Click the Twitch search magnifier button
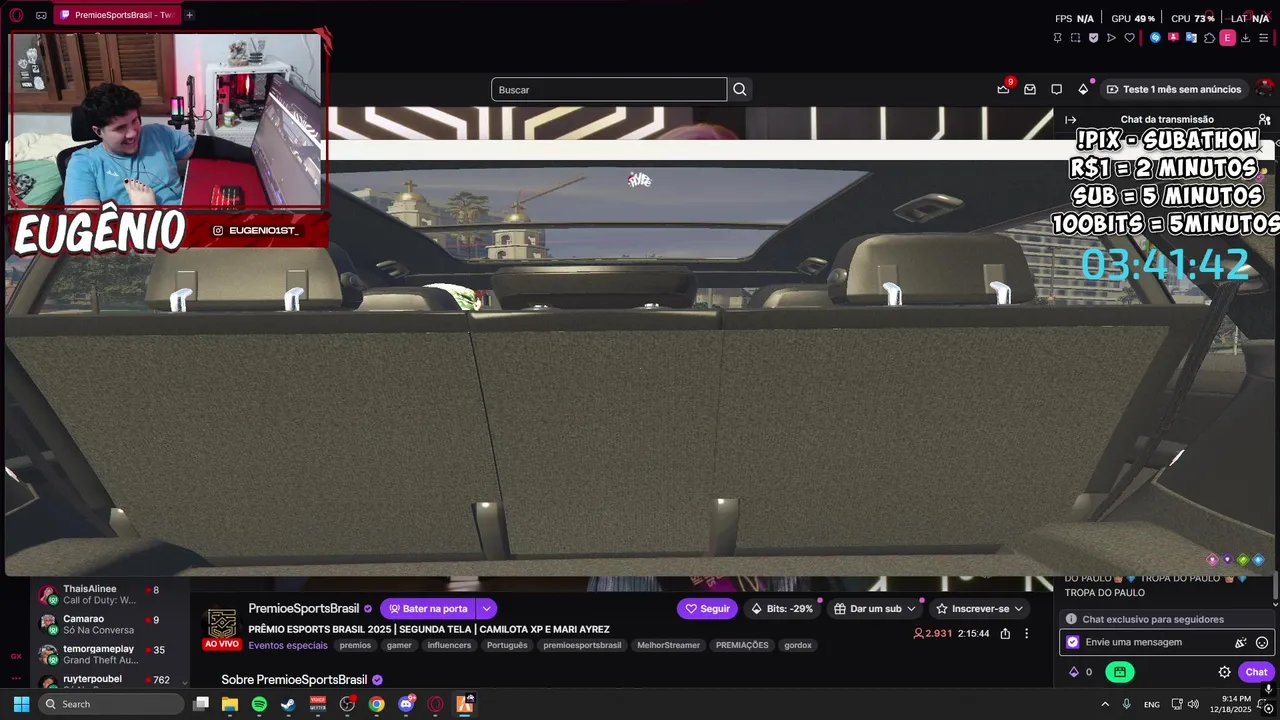Screen dimensions: 1280x720 [x=740, y=89]
